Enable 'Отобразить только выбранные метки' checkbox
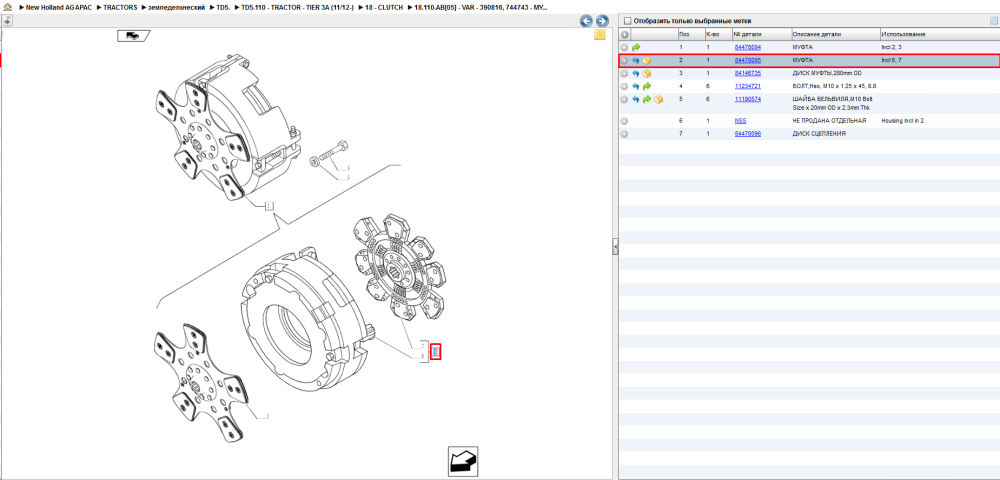 click(628, 20)
